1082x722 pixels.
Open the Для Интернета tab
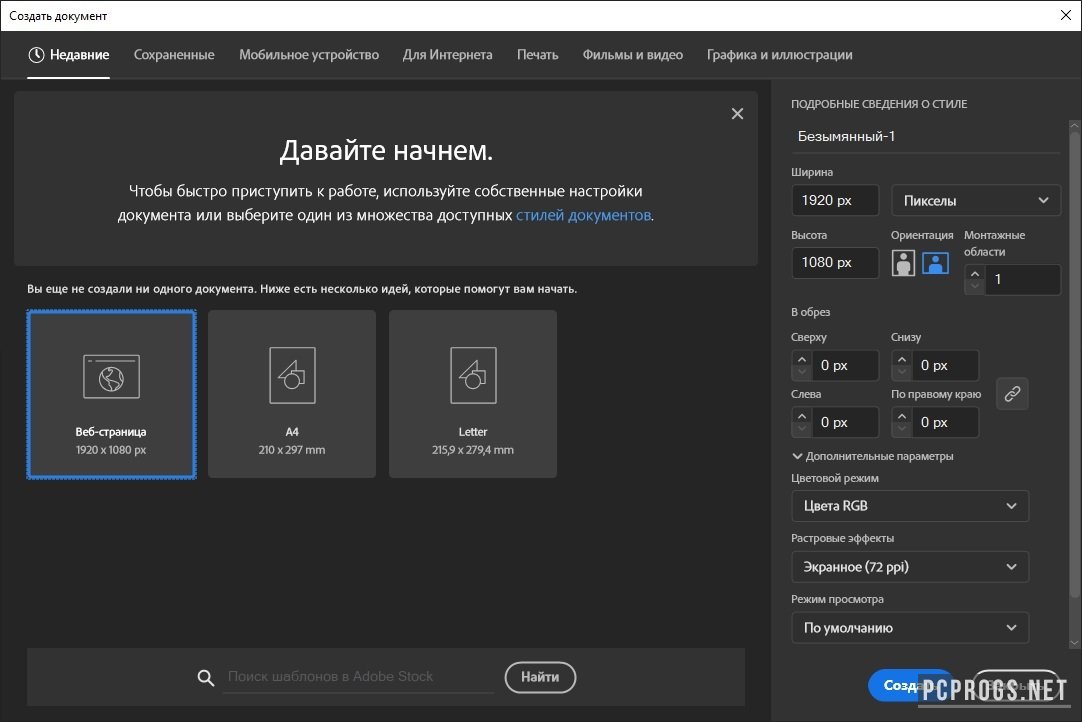(x=447, y=55)
